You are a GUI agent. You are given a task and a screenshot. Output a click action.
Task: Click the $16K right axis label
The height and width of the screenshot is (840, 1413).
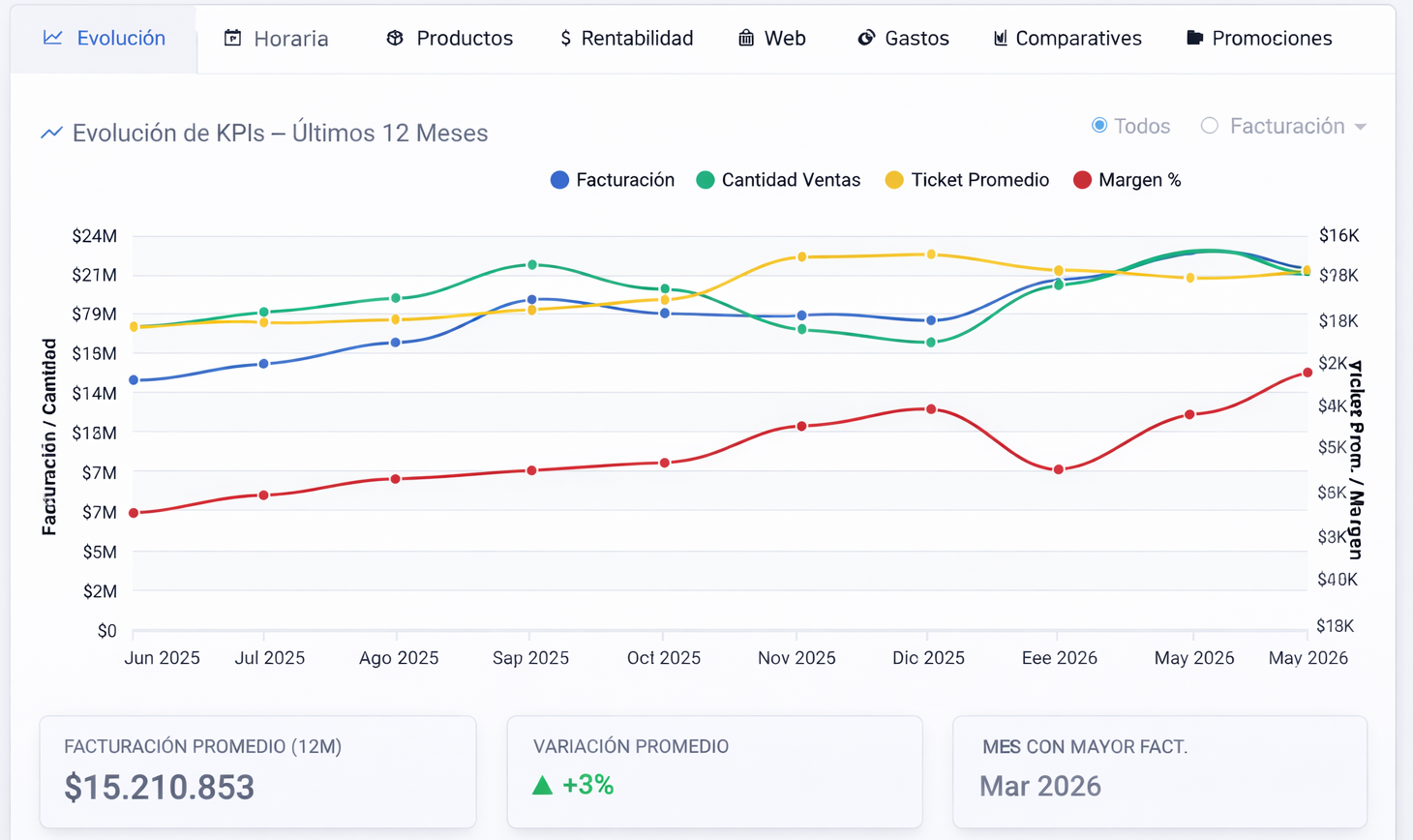[x=1338, y=236]
